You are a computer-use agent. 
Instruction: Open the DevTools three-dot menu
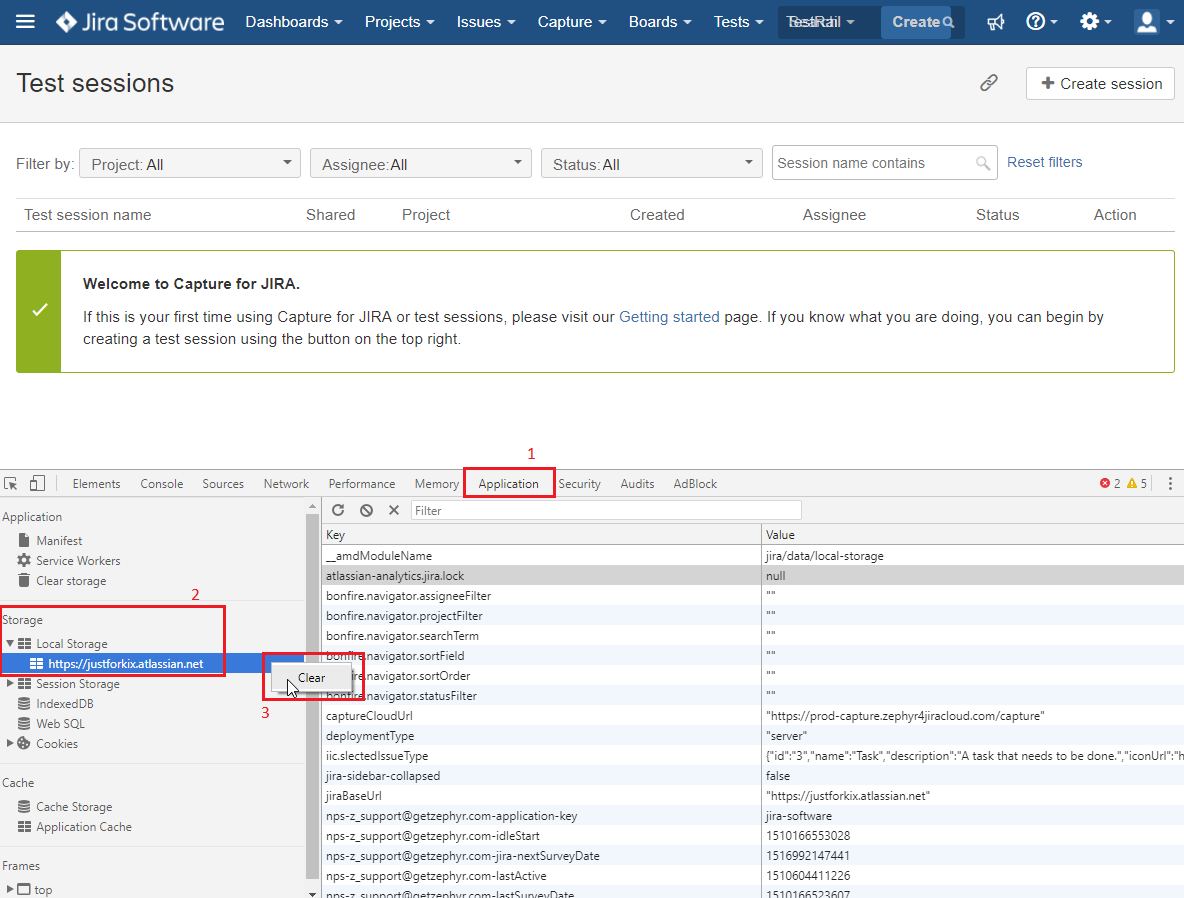tap(1170, 483)
